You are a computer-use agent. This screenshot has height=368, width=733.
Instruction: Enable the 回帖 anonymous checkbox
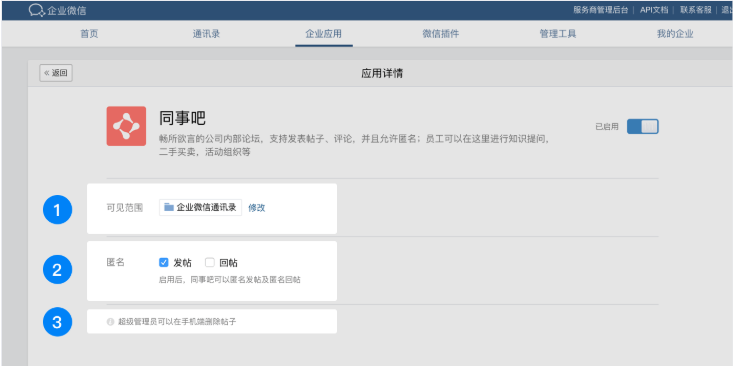click(x=209, y=262)
